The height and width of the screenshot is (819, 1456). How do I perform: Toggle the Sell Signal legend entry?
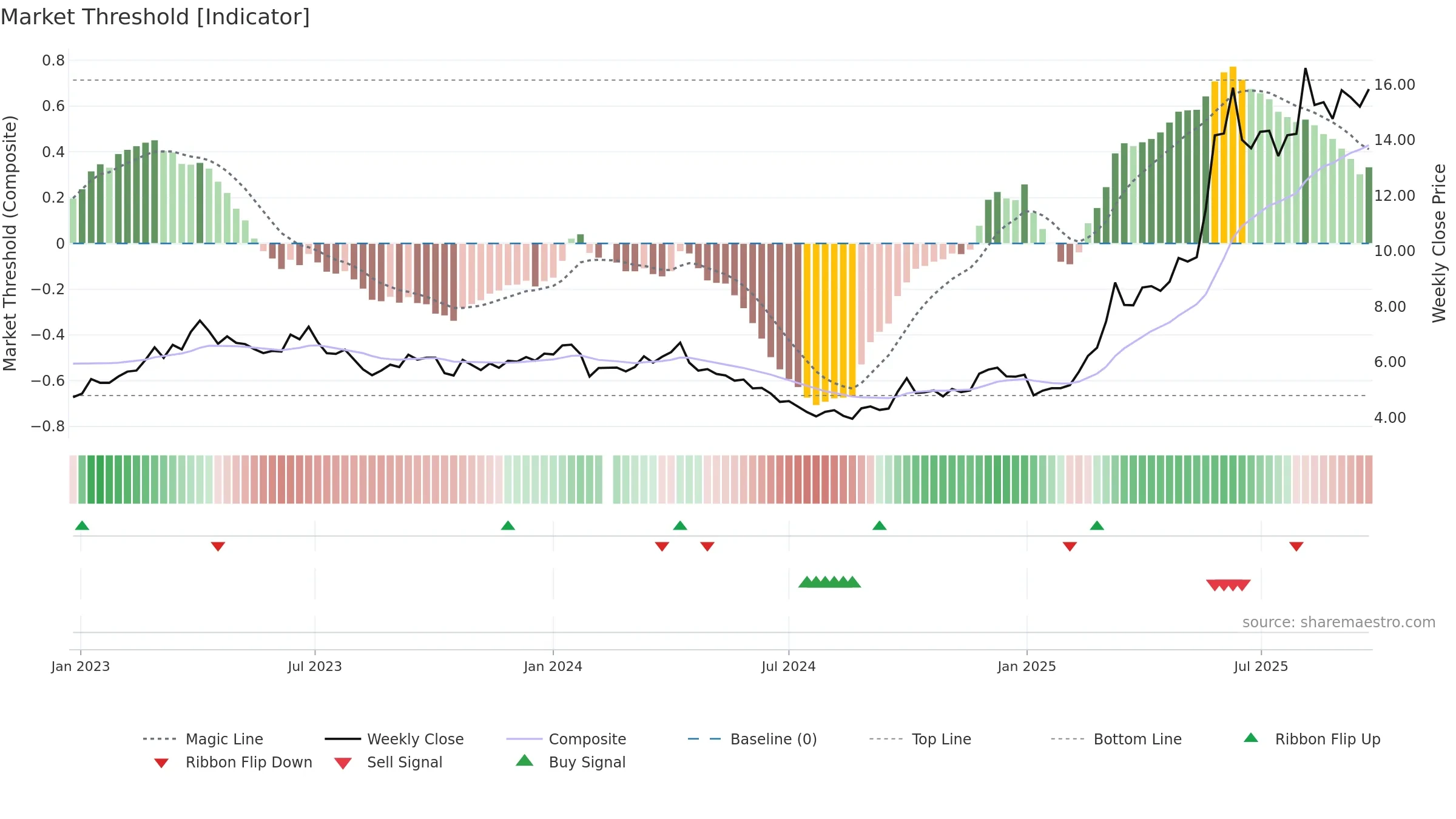click(x=388, y=762)
